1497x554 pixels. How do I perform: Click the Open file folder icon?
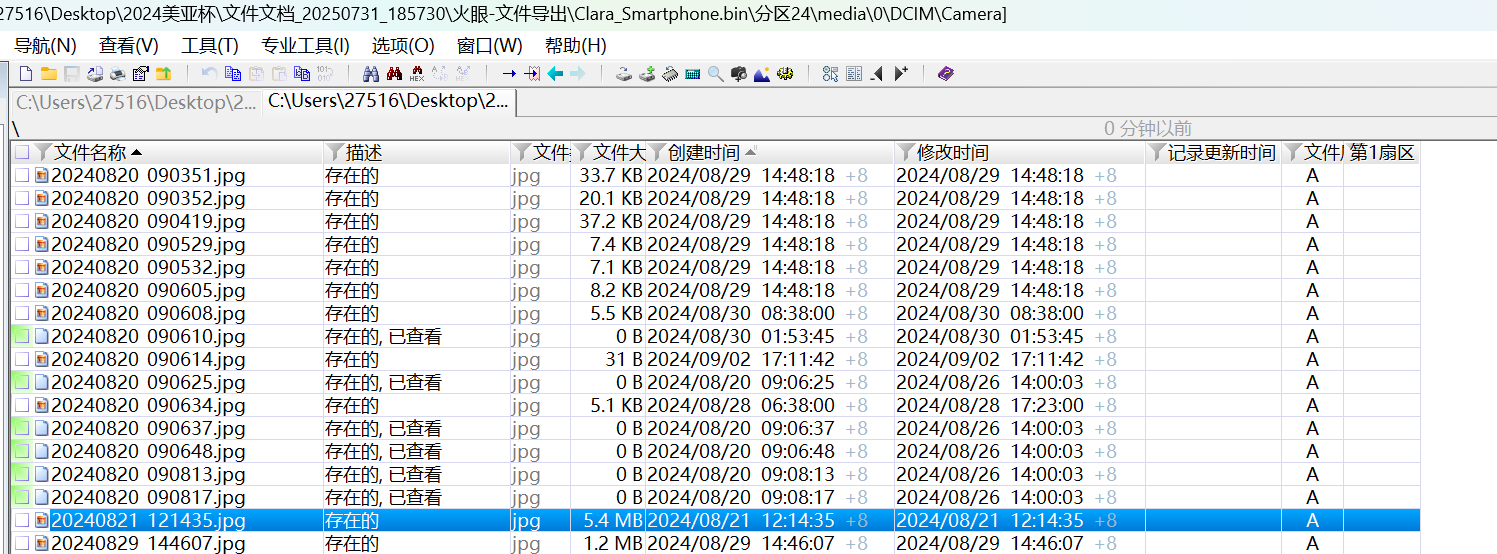pos(48,74)
